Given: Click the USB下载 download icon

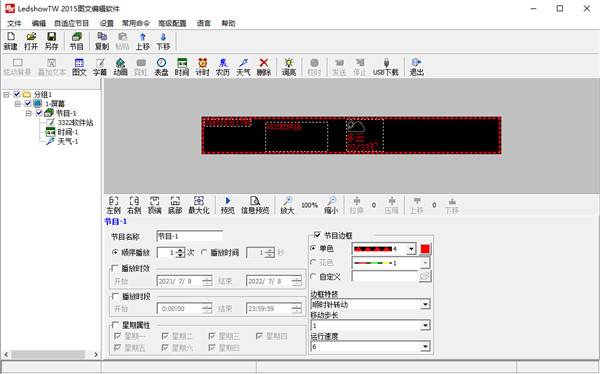Looking at the screenshot, I should [386, 67].
